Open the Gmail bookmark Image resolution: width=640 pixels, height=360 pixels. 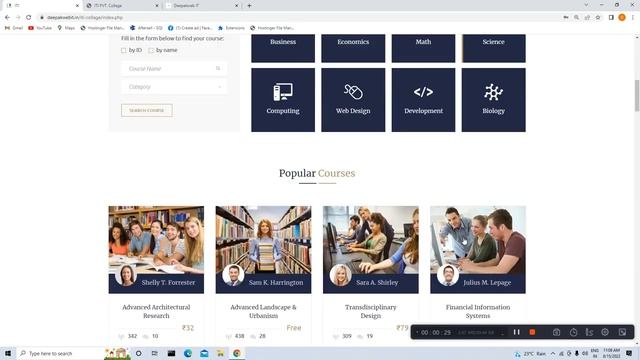pyautogui.click(x=14, y=28)
